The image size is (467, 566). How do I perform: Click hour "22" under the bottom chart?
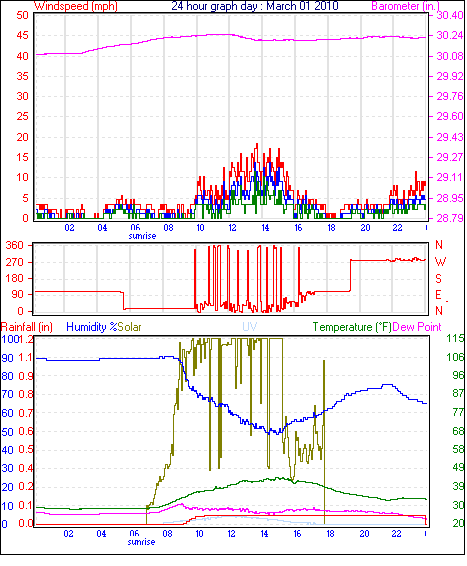point(396,534)
